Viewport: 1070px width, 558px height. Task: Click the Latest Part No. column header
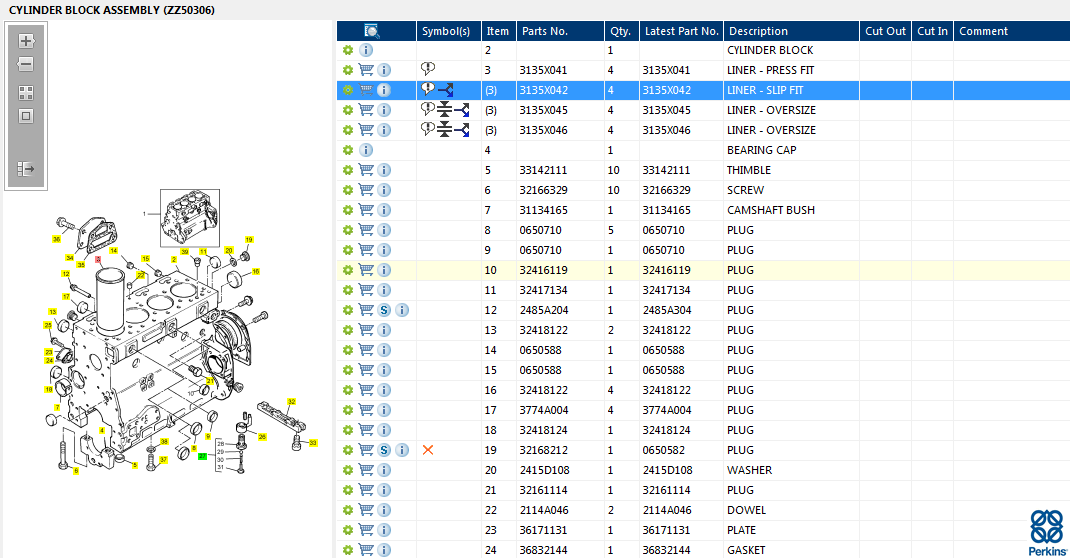[680, 31]
